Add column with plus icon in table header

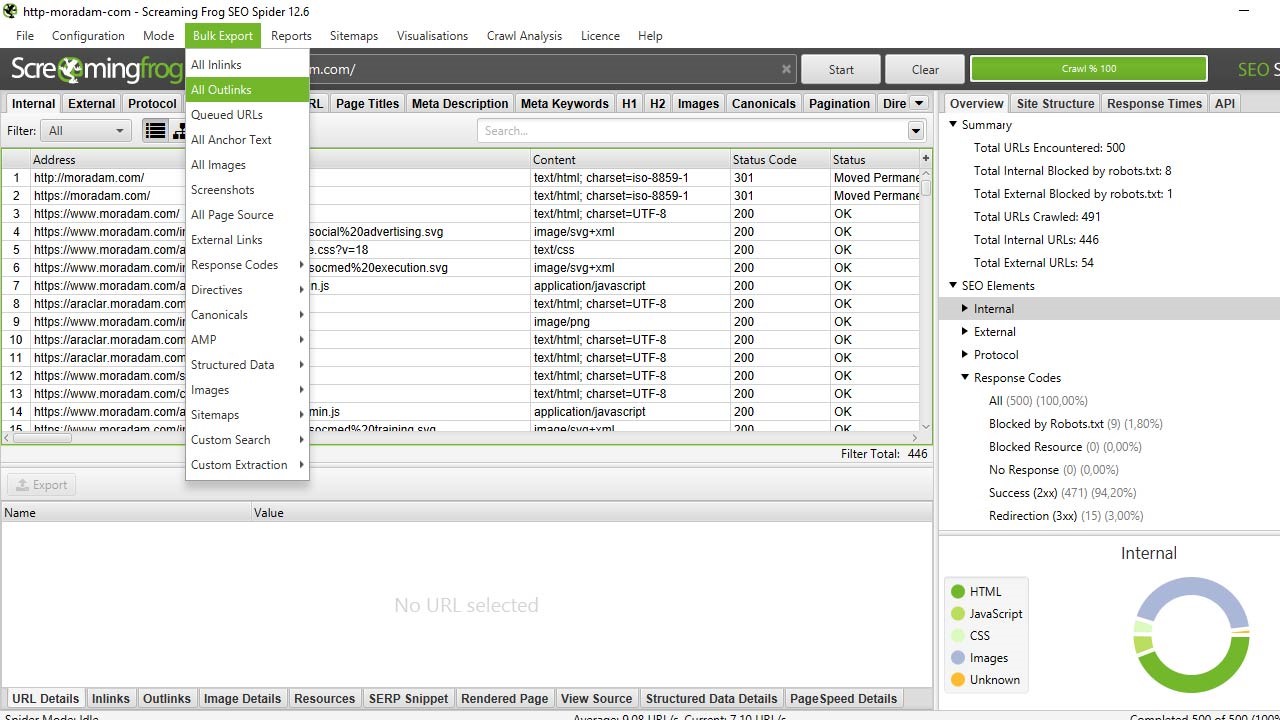coord(925,159)
